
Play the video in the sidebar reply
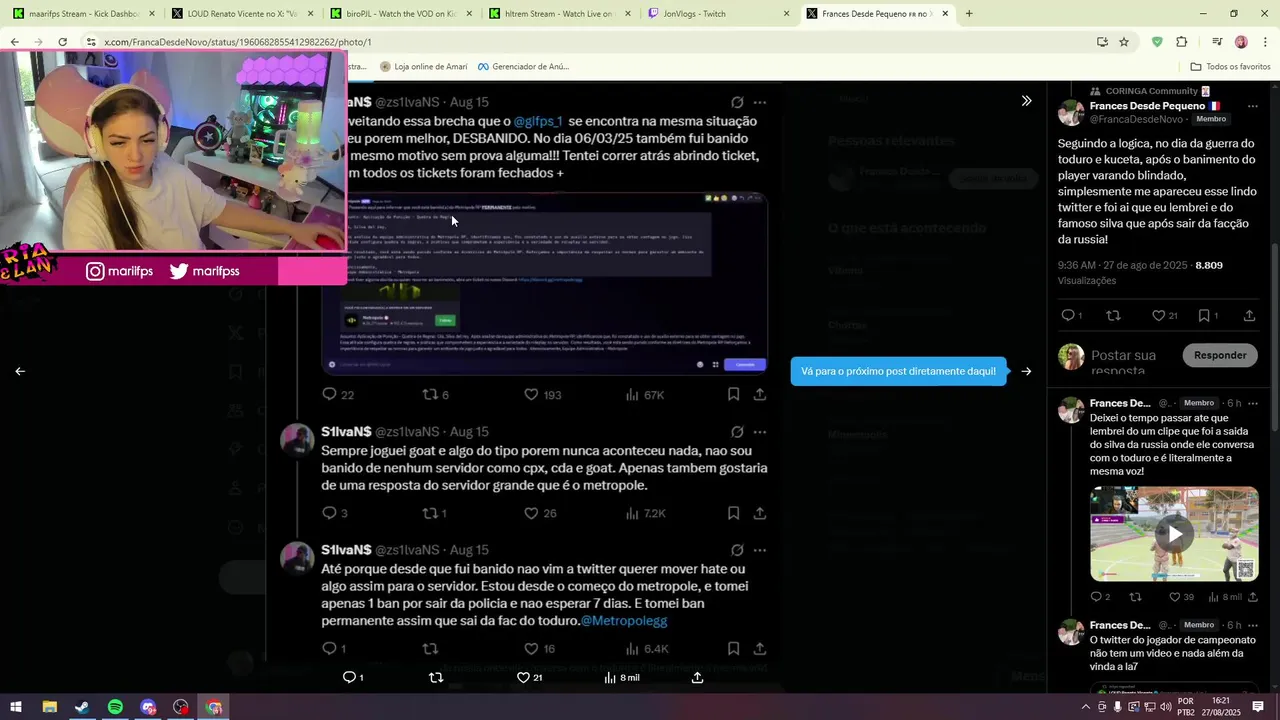(1174, 534)
